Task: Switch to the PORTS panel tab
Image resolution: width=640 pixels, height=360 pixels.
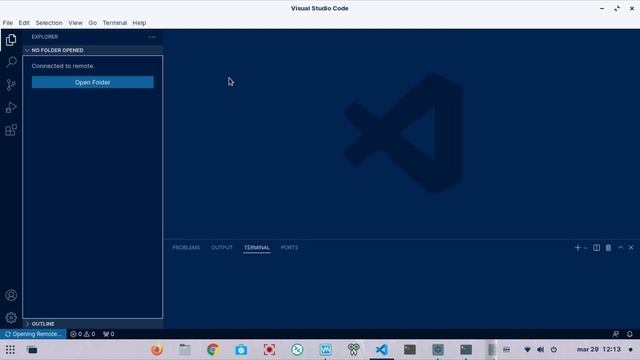Action: pos(289,248)
